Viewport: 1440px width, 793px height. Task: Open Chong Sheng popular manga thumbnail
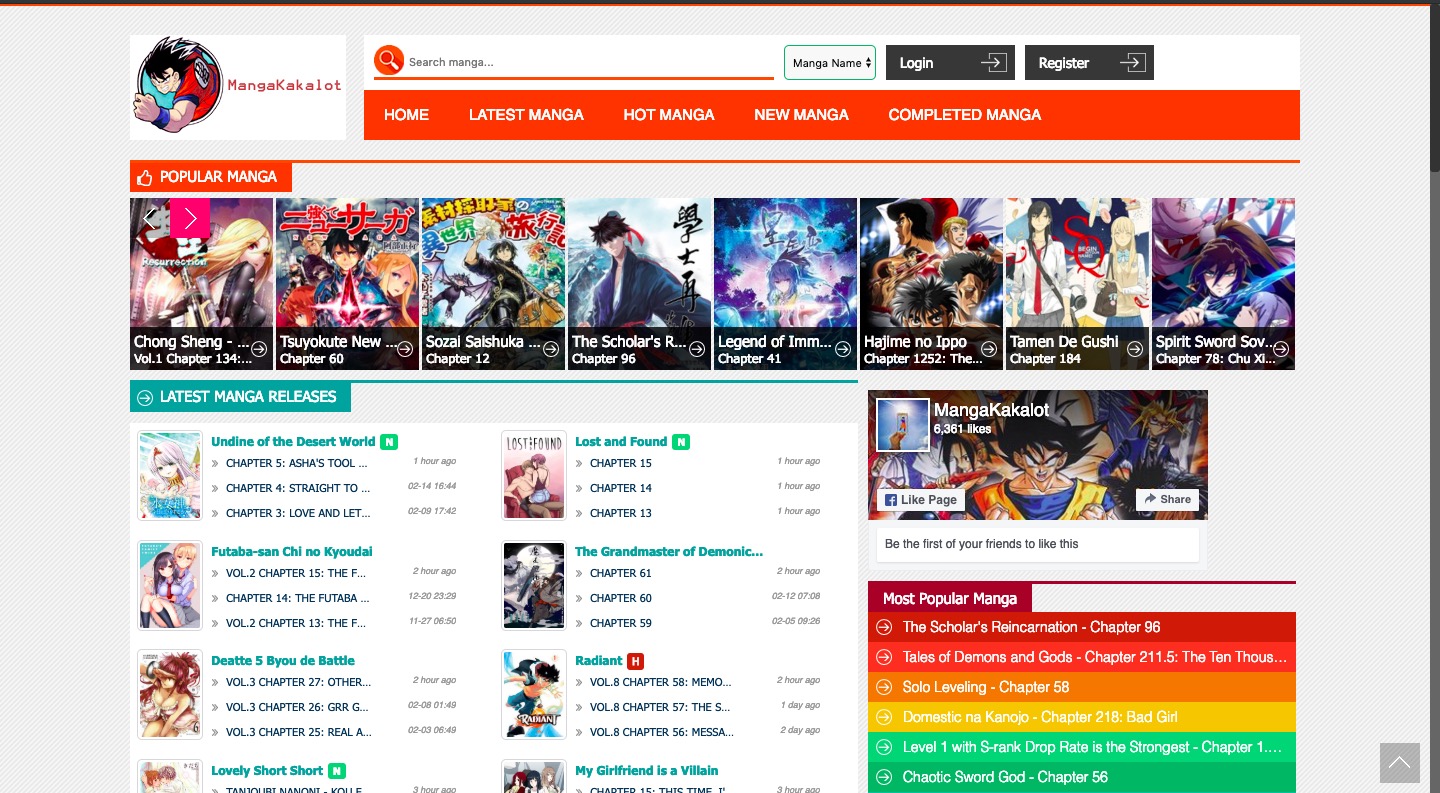click(x=201, y=284)
